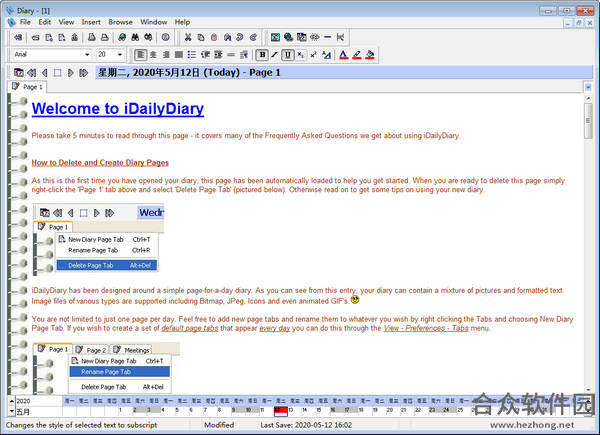The width and height of the screenshot is (600, 435).
Task: Go to previous day arrow
Action: tap(44, 72)
